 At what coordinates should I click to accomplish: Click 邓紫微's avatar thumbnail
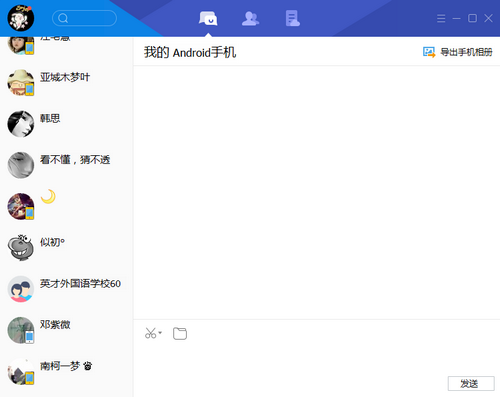[21, 331]
